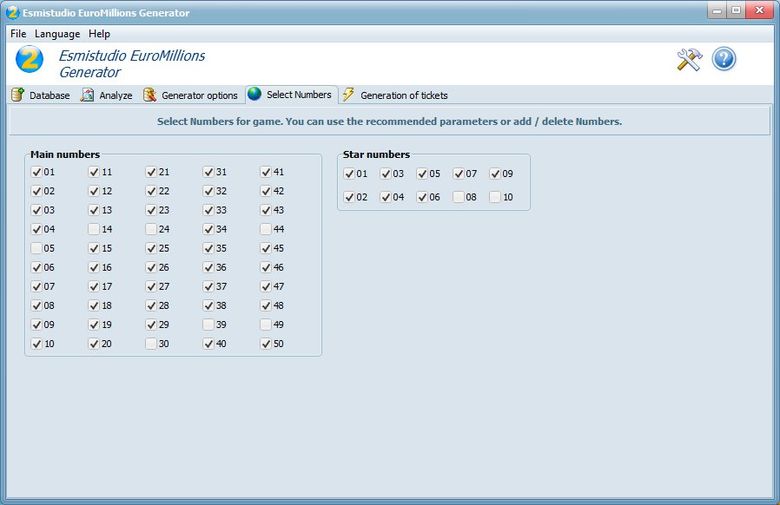Switch to the Select Numbers tab
Viewport: 780px width, 505px height.
[x=292, y=95]
